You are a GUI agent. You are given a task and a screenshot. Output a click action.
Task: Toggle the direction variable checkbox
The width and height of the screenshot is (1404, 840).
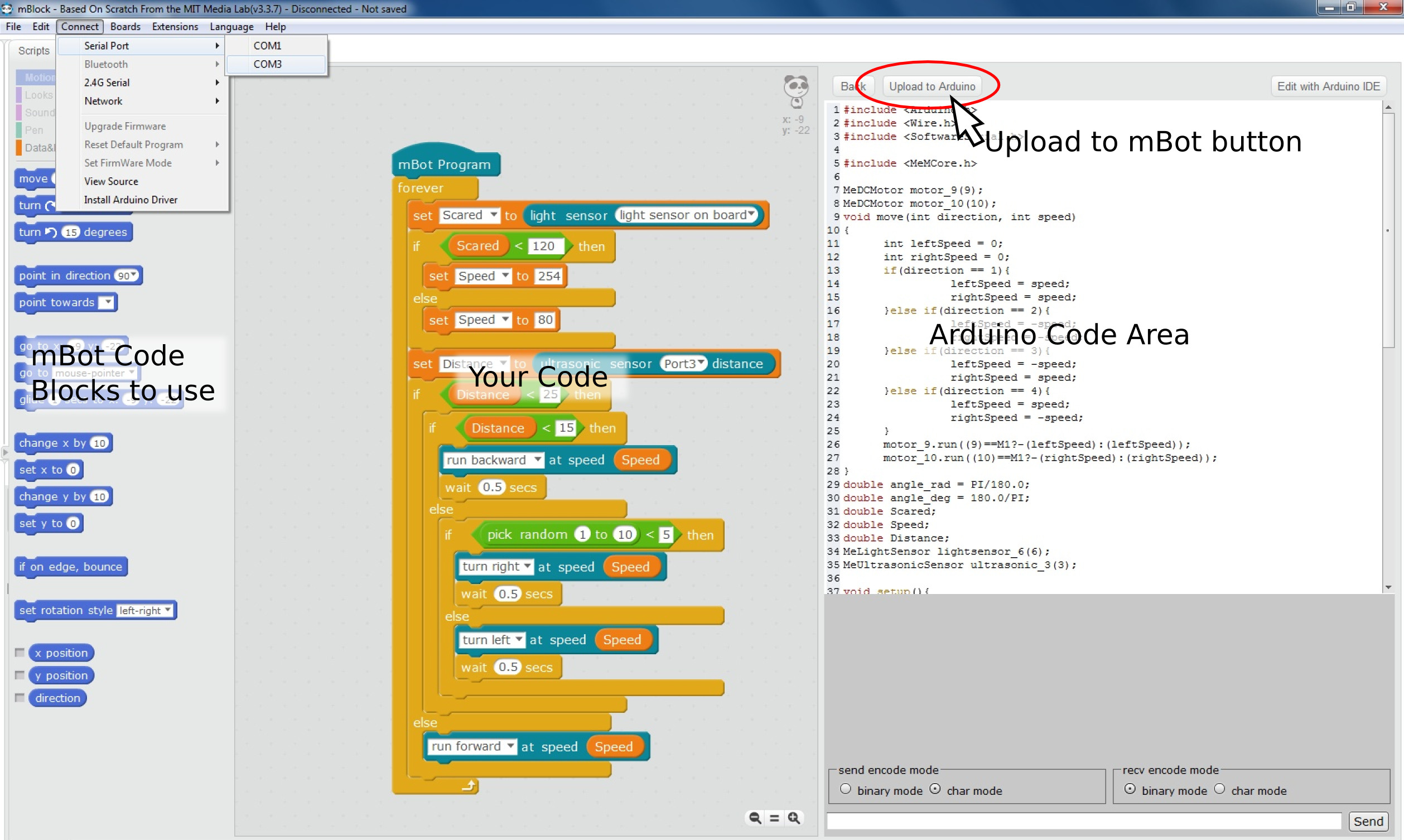tap(20, 698)
